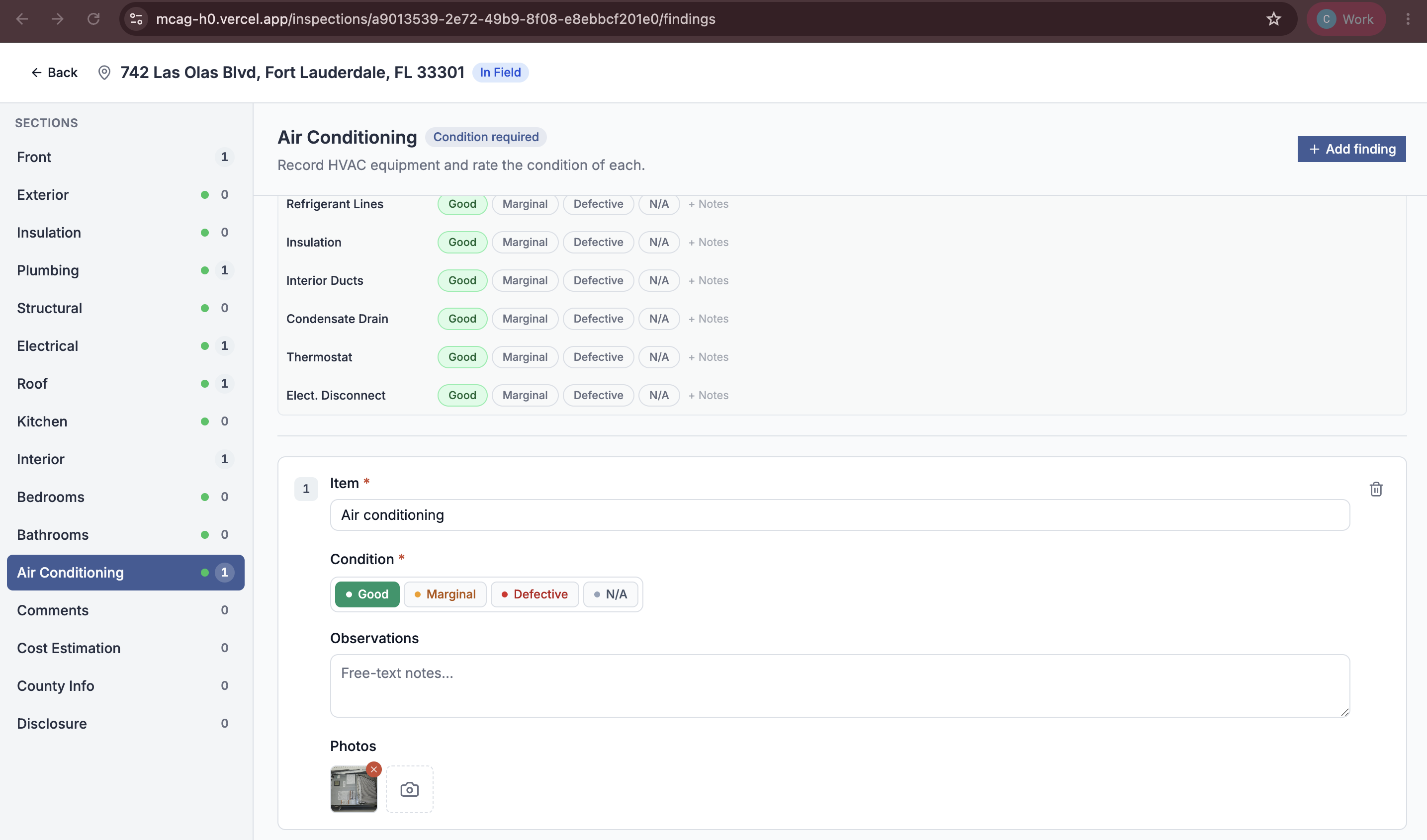Image resolution: width=1427 pixels, height=840 pixels.
Task: Select Defective condition for finding 1
Action: (x=535, y=594)
